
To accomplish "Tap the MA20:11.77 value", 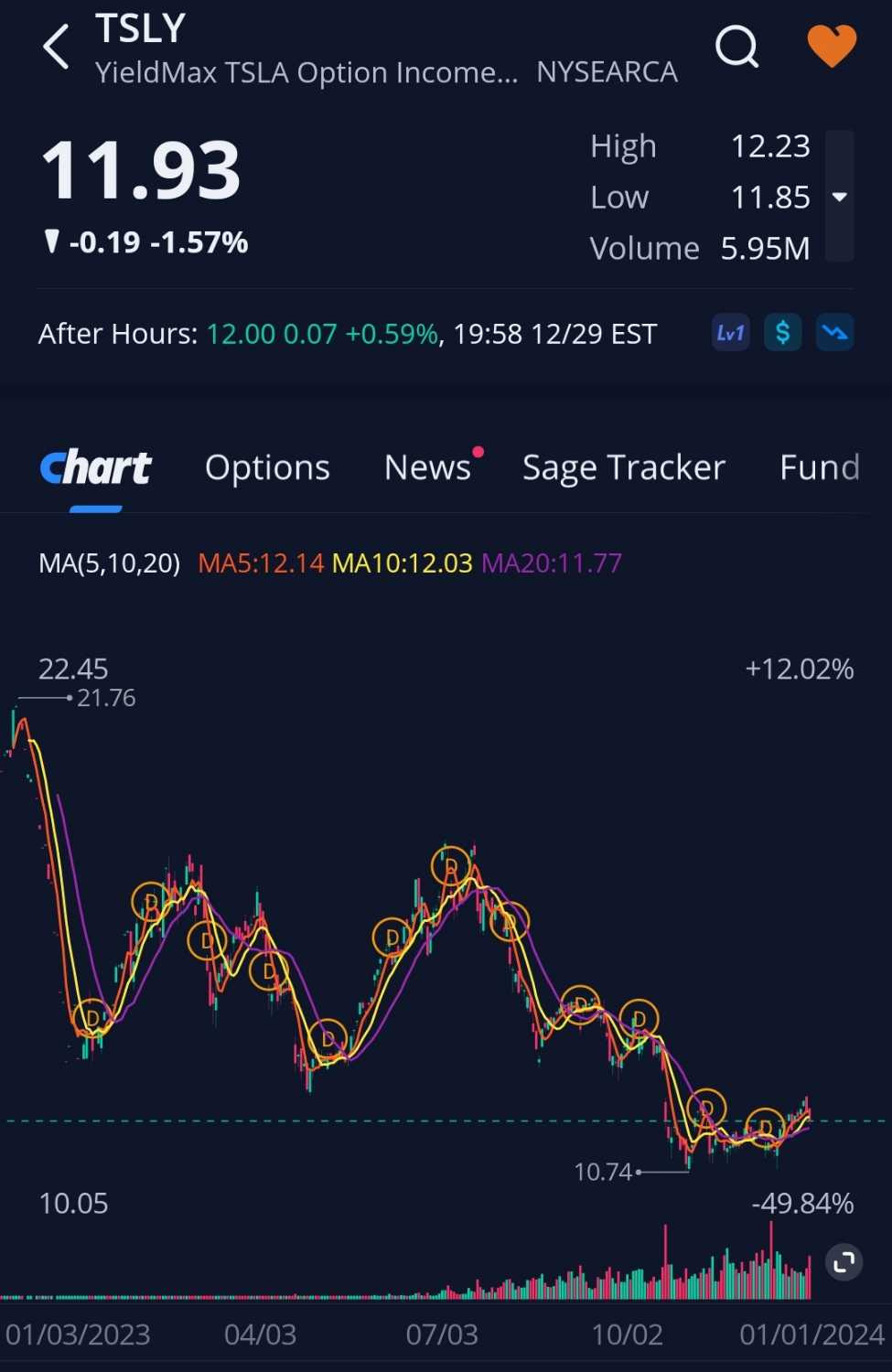I will point(552,563).
